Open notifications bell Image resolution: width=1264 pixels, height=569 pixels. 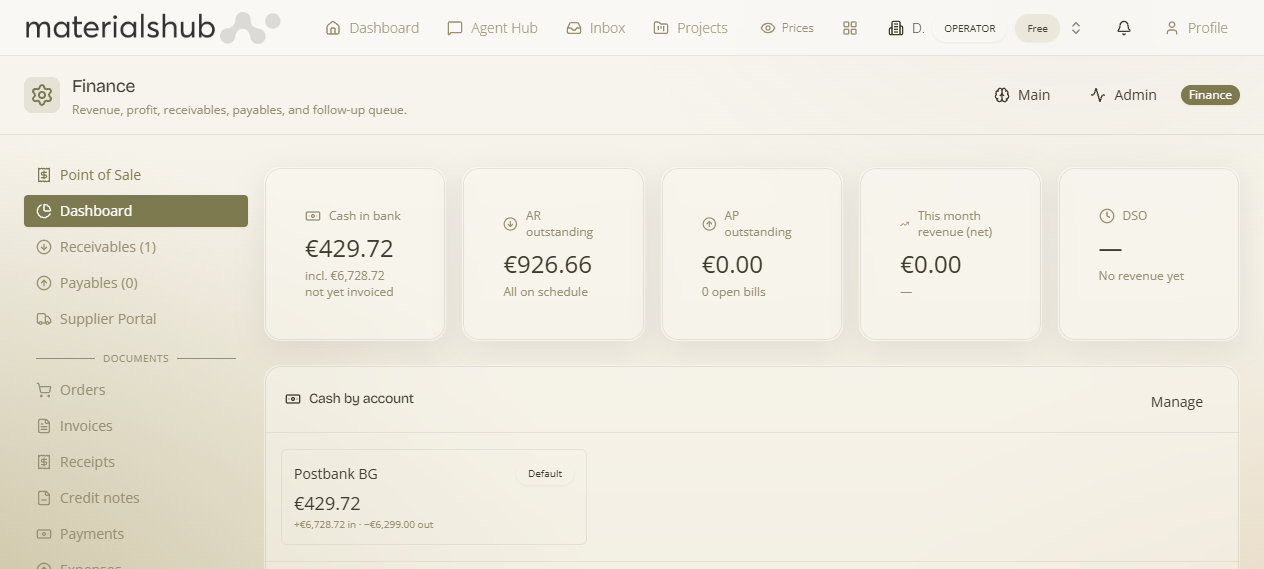click(1124, 28)
